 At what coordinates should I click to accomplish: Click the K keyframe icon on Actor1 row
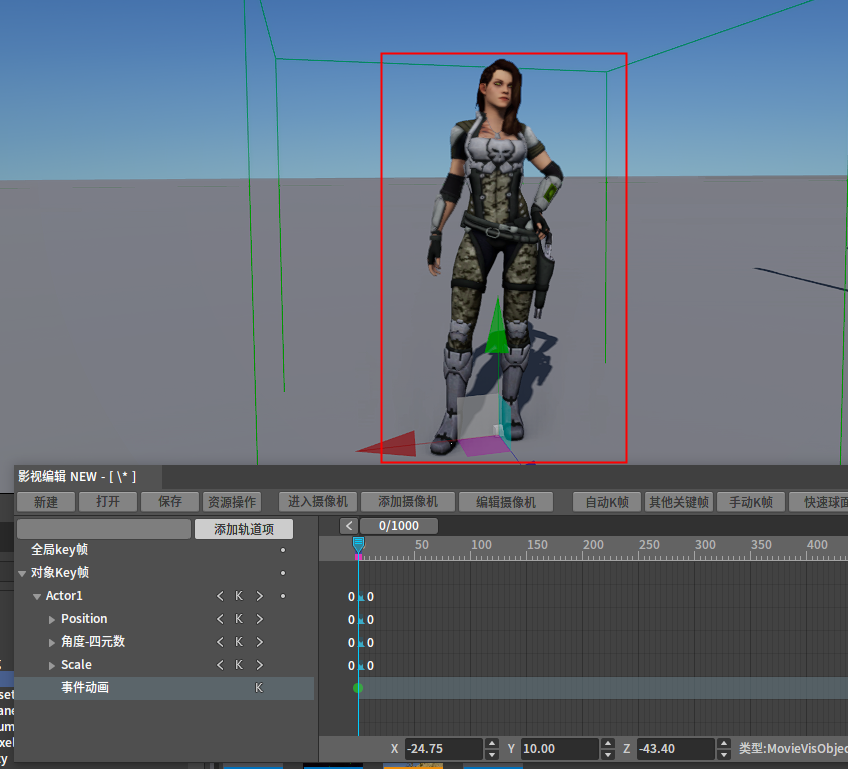pos(239,596)
